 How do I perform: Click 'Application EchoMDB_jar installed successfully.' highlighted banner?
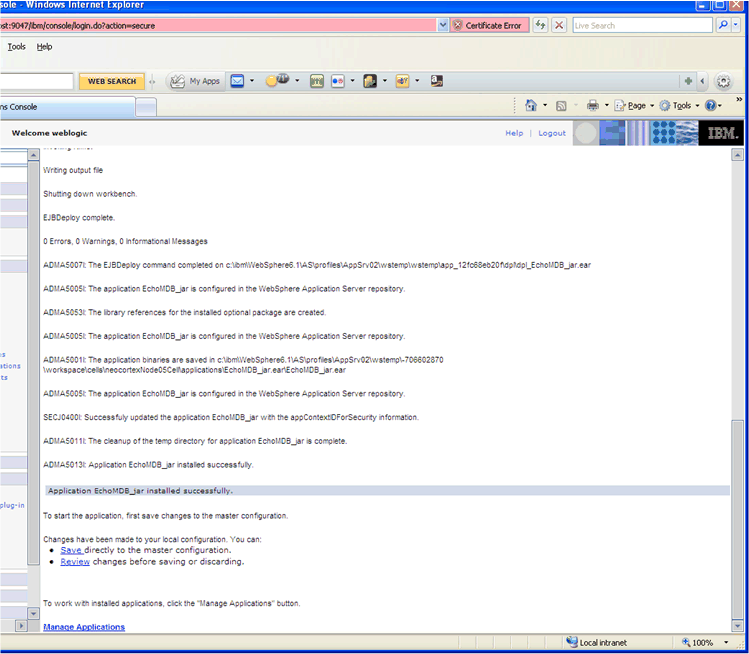(x=387, y=491)
